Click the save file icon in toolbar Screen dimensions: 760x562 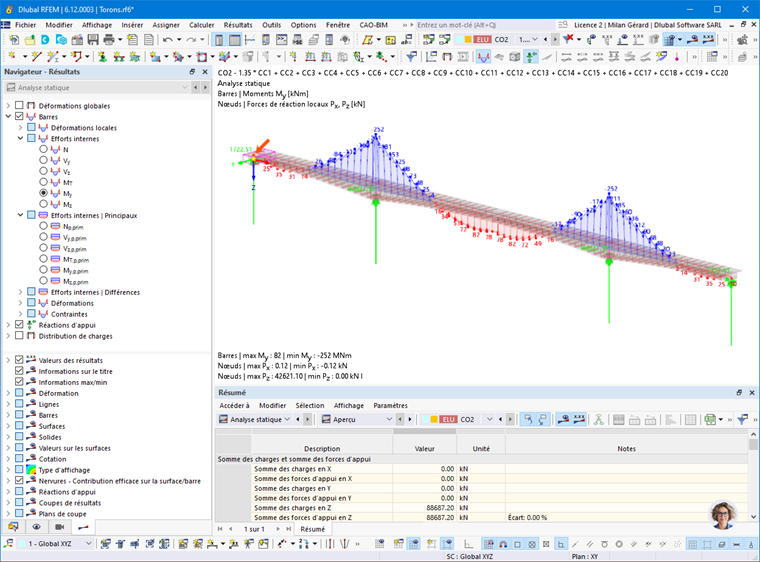(93, 40)
